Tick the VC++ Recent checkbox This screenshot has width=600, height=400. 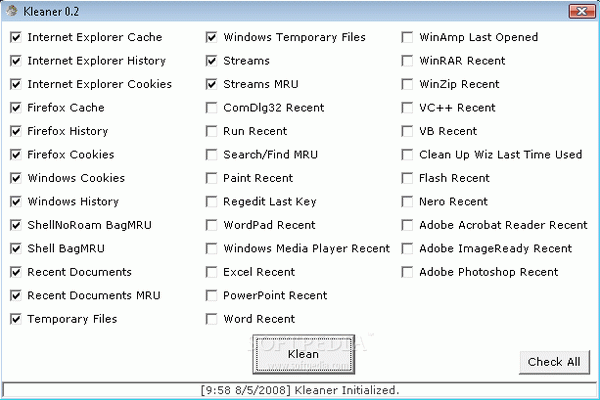click(x=408, y=108)
